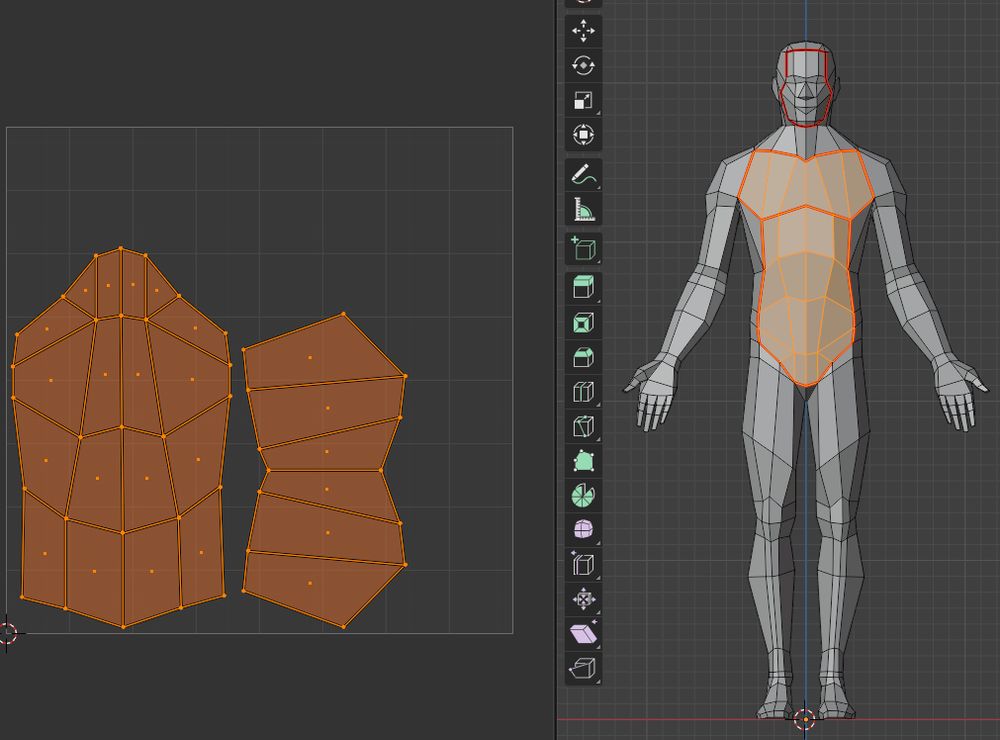Choose the Edge Slide tool

(583, 564)
